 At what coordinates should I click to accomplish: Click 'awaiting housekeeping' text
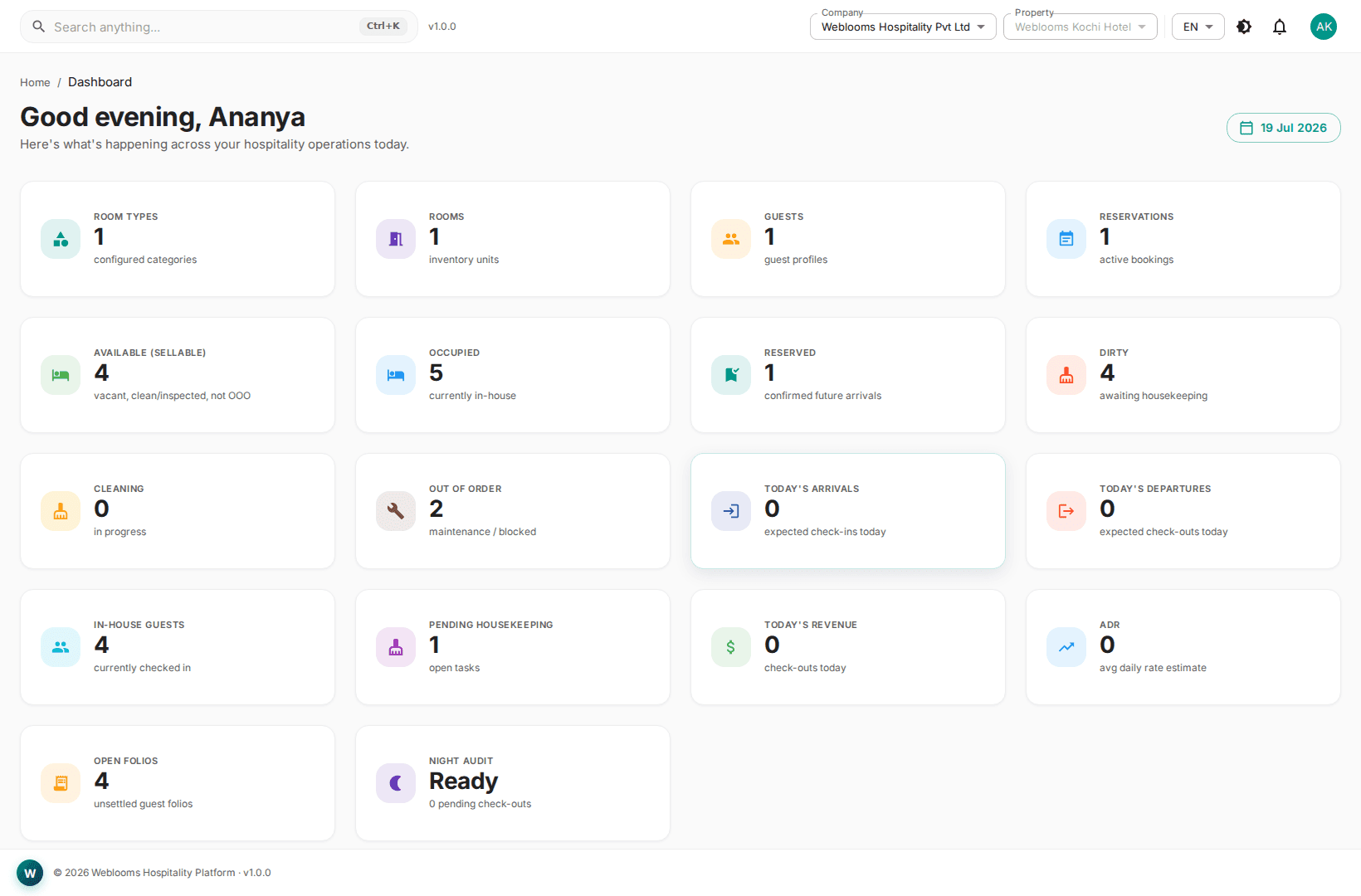pos(1154,396)
